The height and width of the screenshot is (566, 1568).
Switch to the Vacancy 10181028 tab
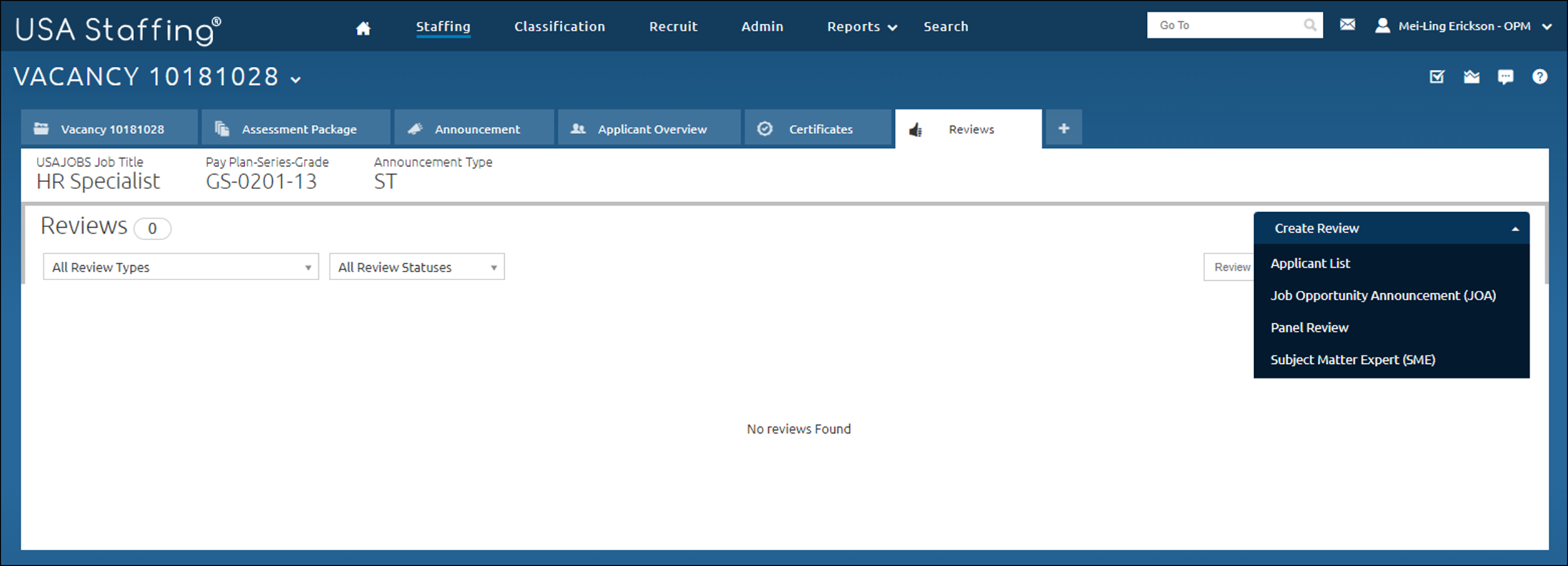109,129
